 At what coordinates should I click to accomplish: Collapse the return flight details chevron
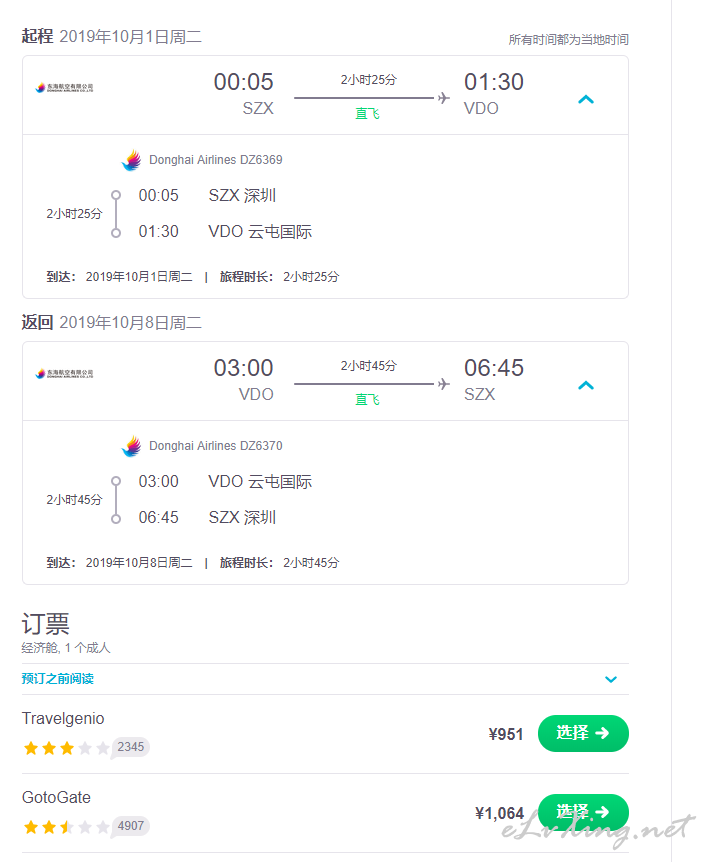coord(586,385)
